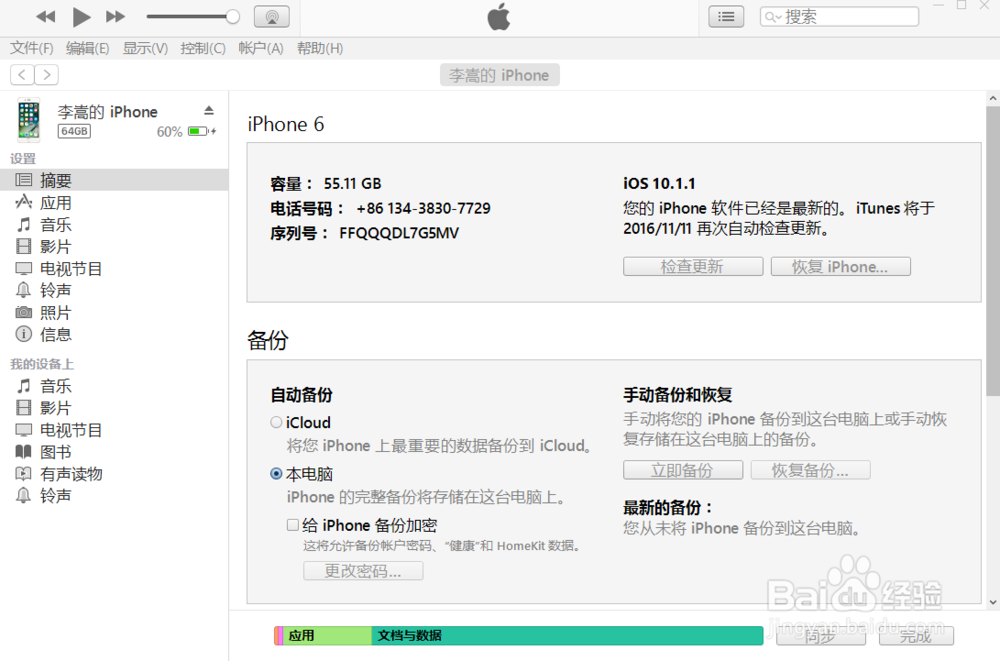This screenshot has width=1000, height=661.
Task: Open 电视节目 under 设置 section
Action: pos(114,269)
